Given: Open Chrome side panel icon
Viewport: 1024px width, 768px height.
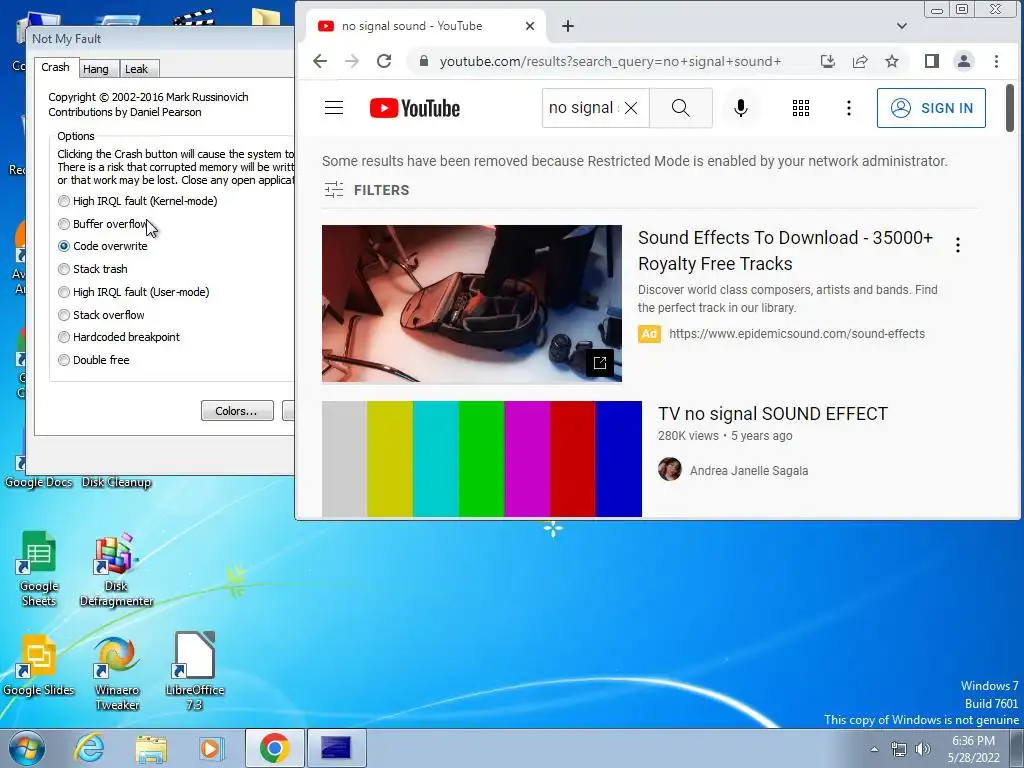Looking at the screenshot, I should [x=932, y=61].
